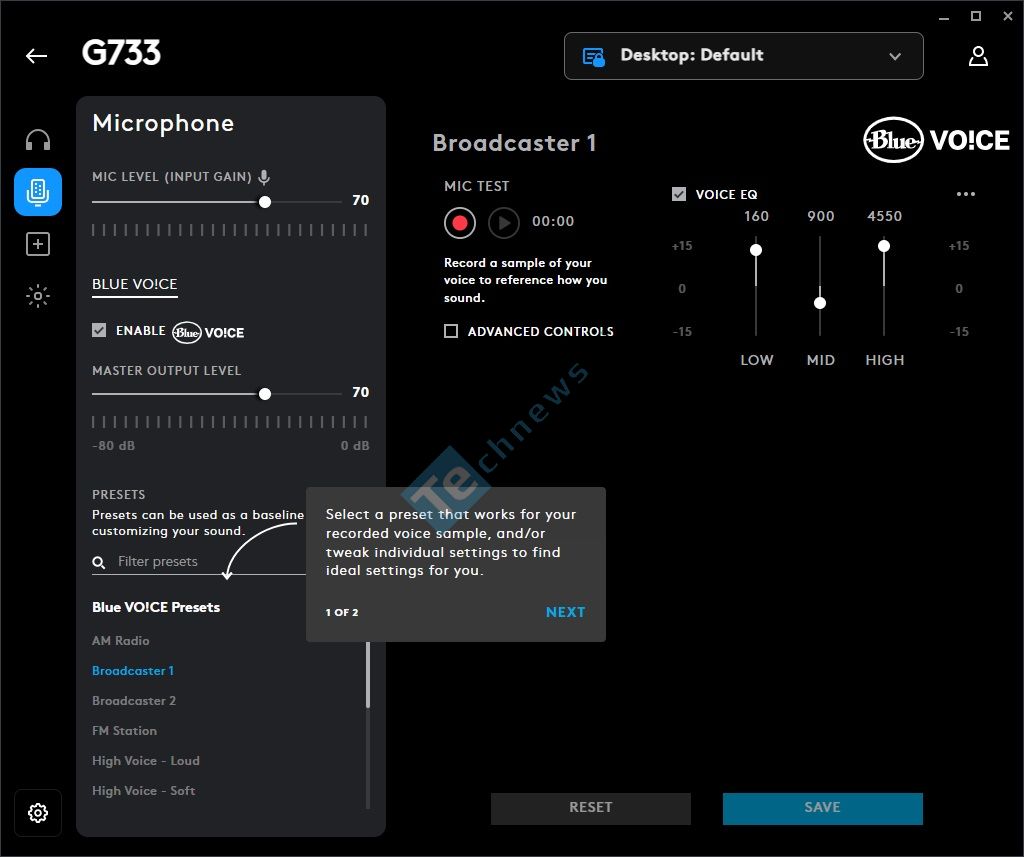Open the user account profile icon
The width and height of the screenshot is (1024, 857).
coord(978,56)
